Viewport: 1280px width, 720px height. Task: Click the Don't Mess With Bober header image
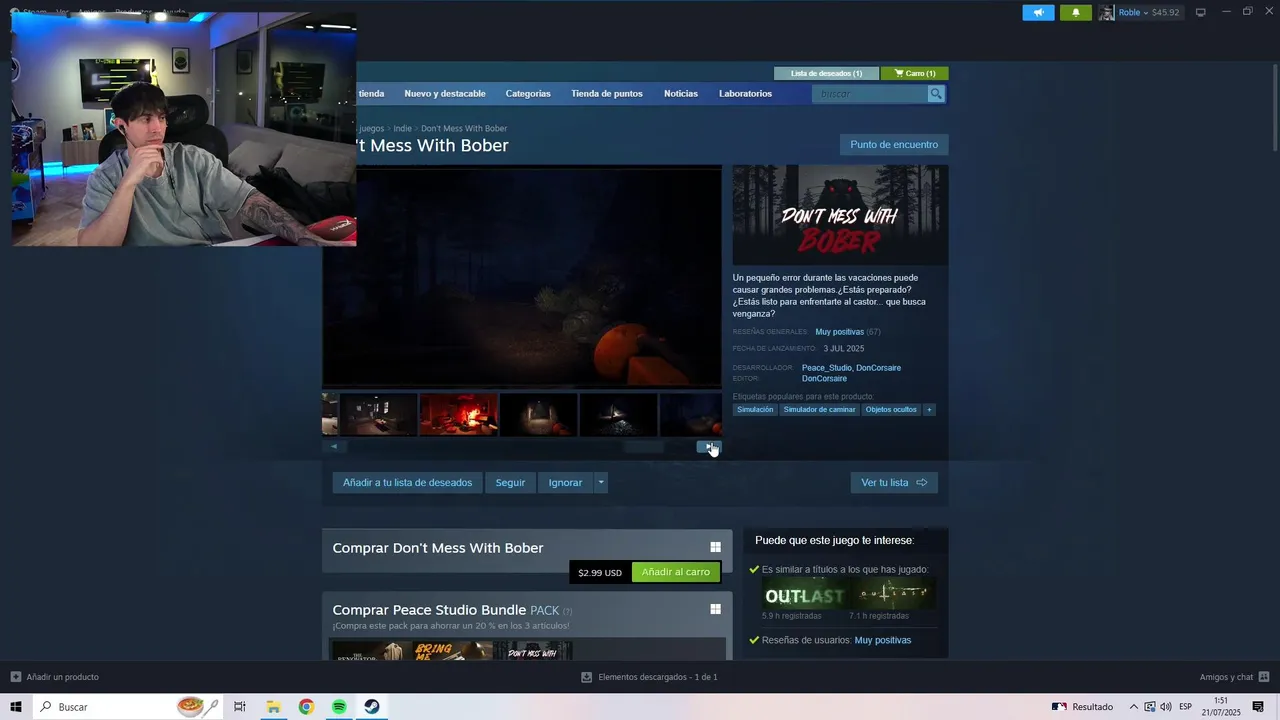click(840, 215)
